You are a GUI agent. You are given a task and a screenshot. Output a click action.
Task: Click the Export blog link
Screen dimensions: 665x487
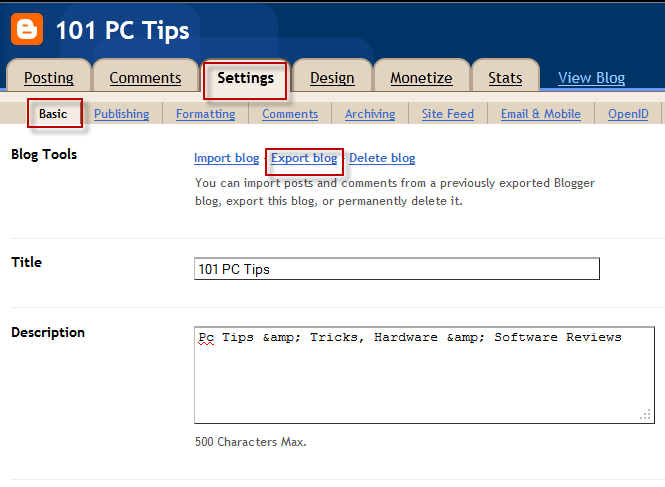click(304, 158)
